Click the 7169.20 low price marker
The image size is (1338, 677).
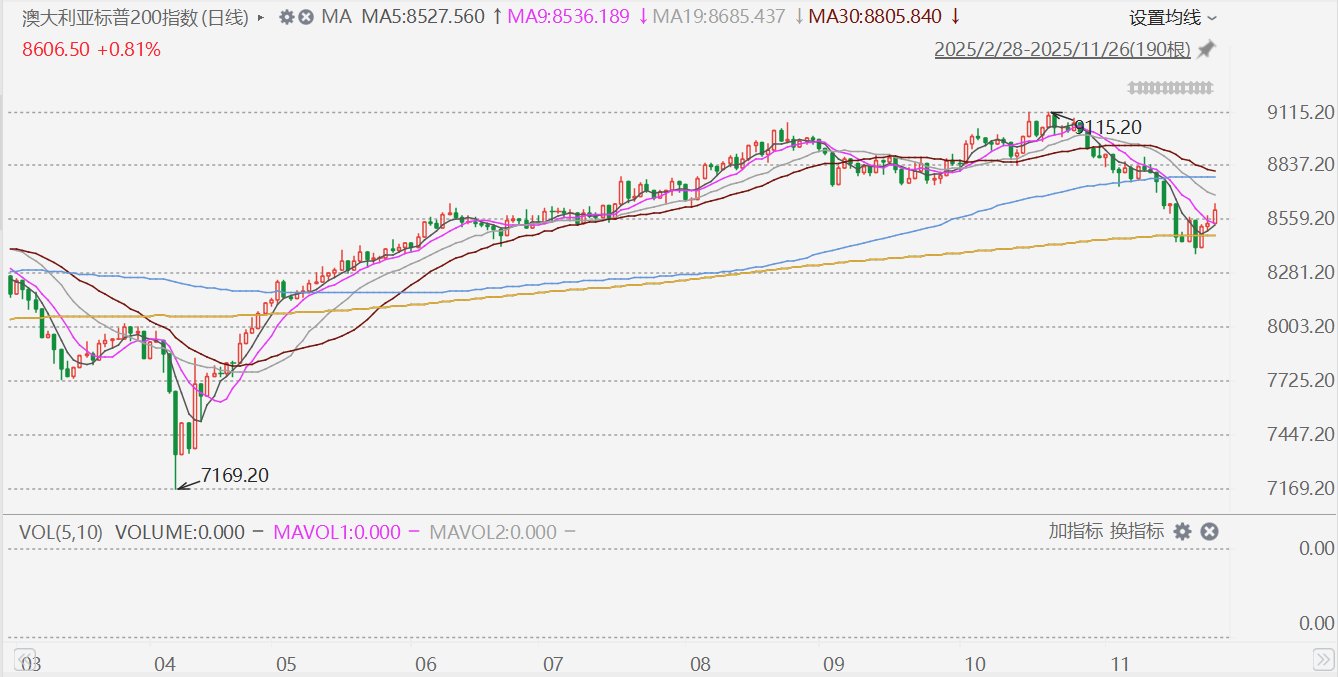pyautogui.click(x=234, y=475)
